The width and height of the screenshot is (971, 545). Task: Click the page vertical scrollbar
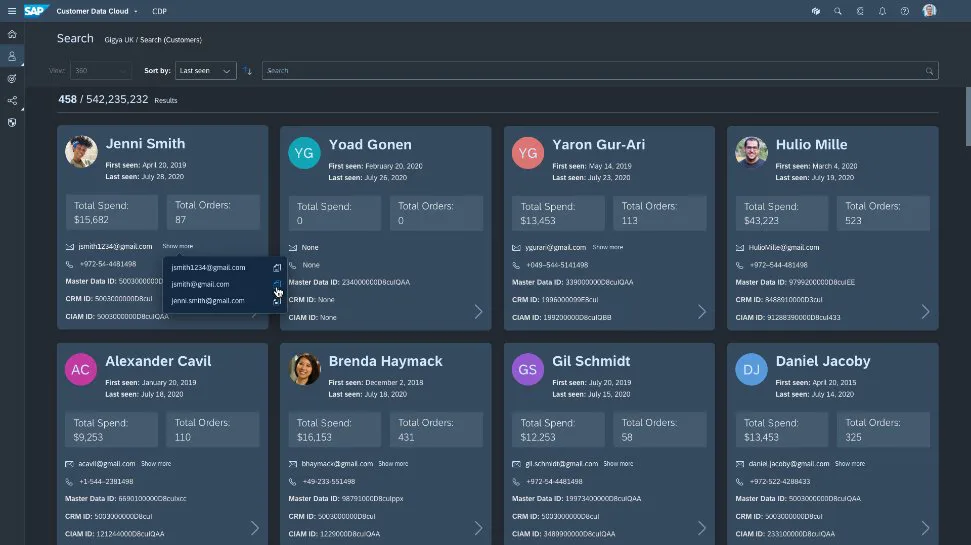(968, 118)
